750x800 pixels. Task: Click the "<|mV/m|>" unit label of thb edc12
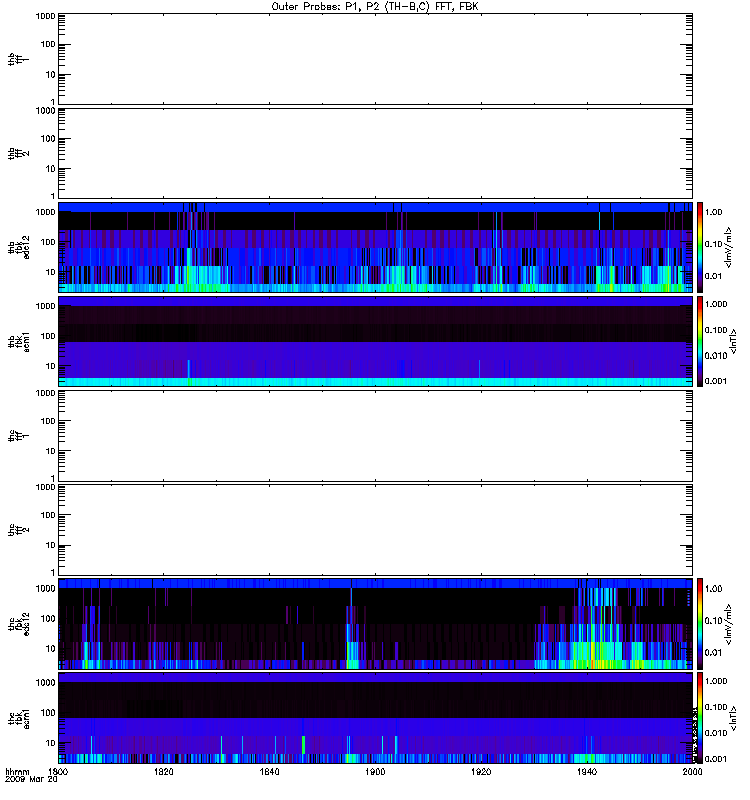click(728, 247)
